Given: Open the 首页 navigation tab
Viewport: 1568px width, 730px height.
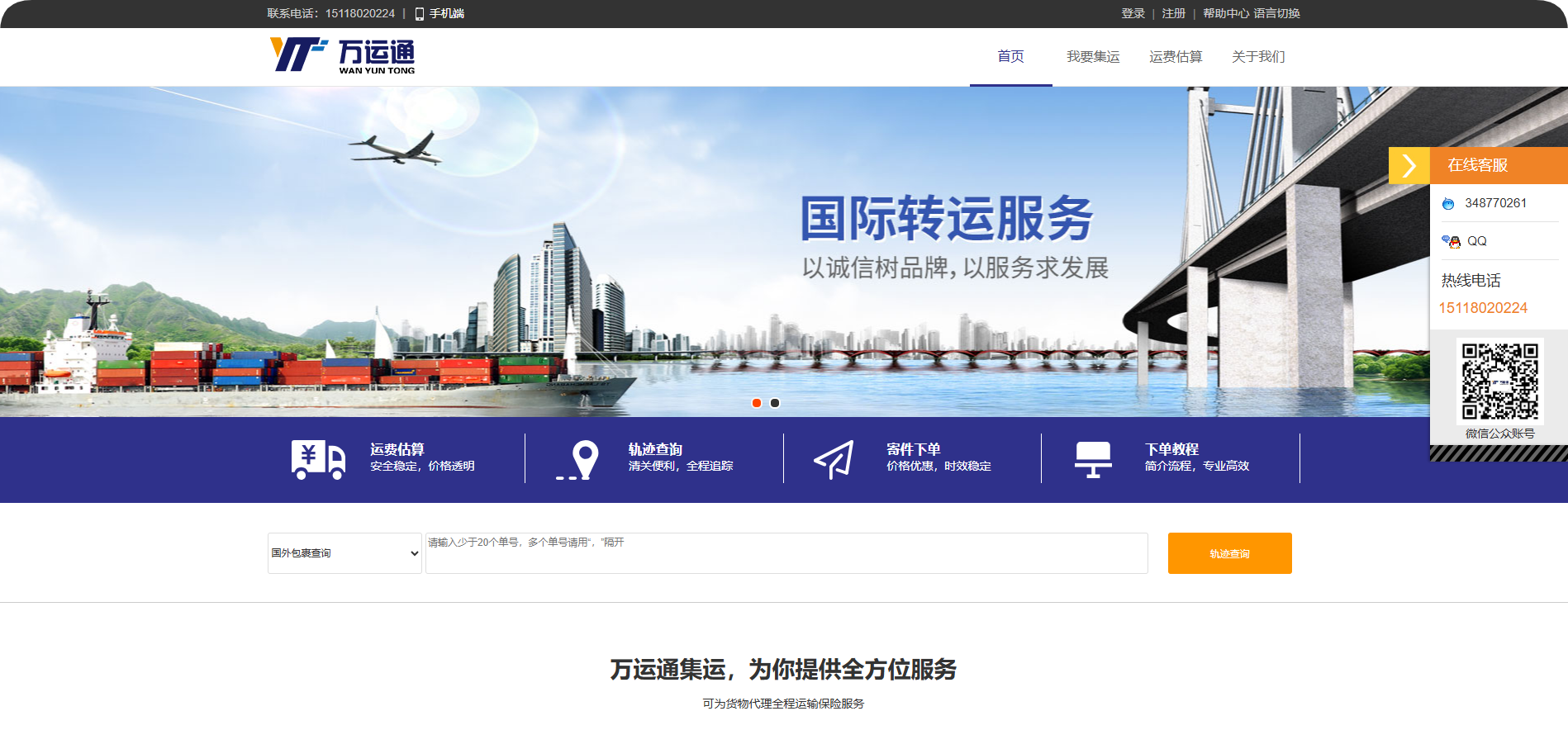Looking at the screenshot, I should pyautogui.click(x=1010, y=56).
